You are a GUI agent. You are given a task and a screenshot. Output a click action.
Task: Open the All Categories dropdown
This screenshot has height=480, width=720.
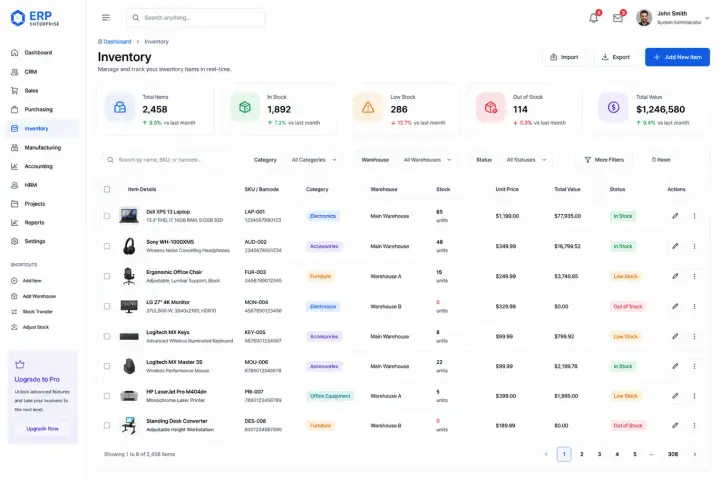point(314,160)
